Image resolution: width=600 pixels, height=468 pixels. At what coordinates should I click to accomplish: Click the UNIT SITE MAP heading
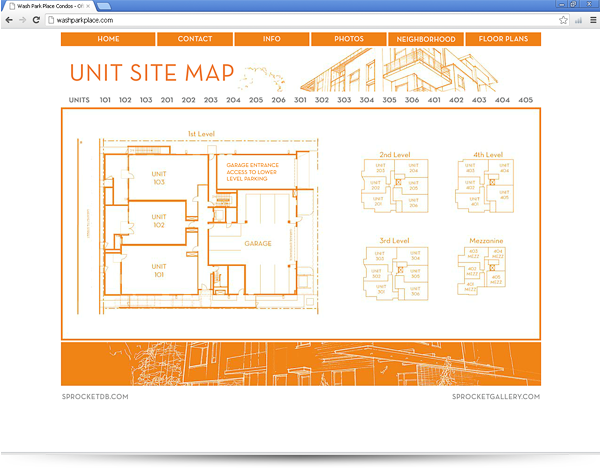tap(152, 73)
